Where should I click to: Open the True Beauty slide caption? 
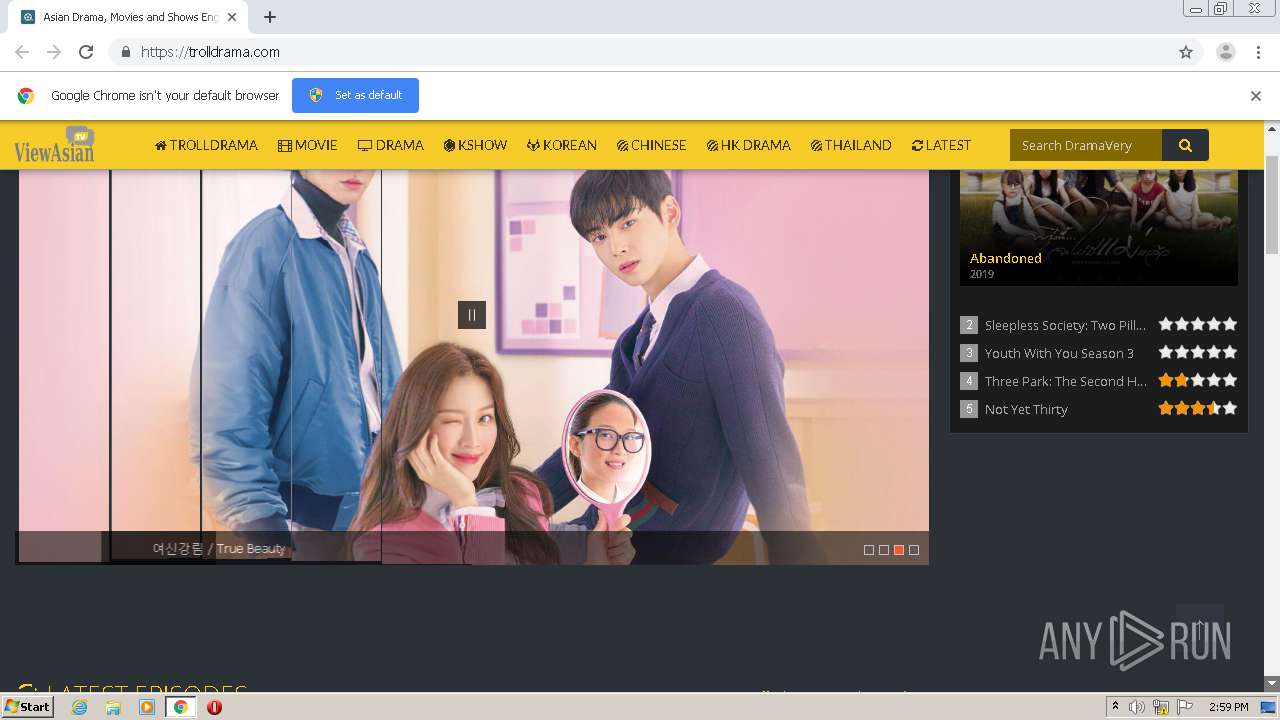(x=219, y=548)
